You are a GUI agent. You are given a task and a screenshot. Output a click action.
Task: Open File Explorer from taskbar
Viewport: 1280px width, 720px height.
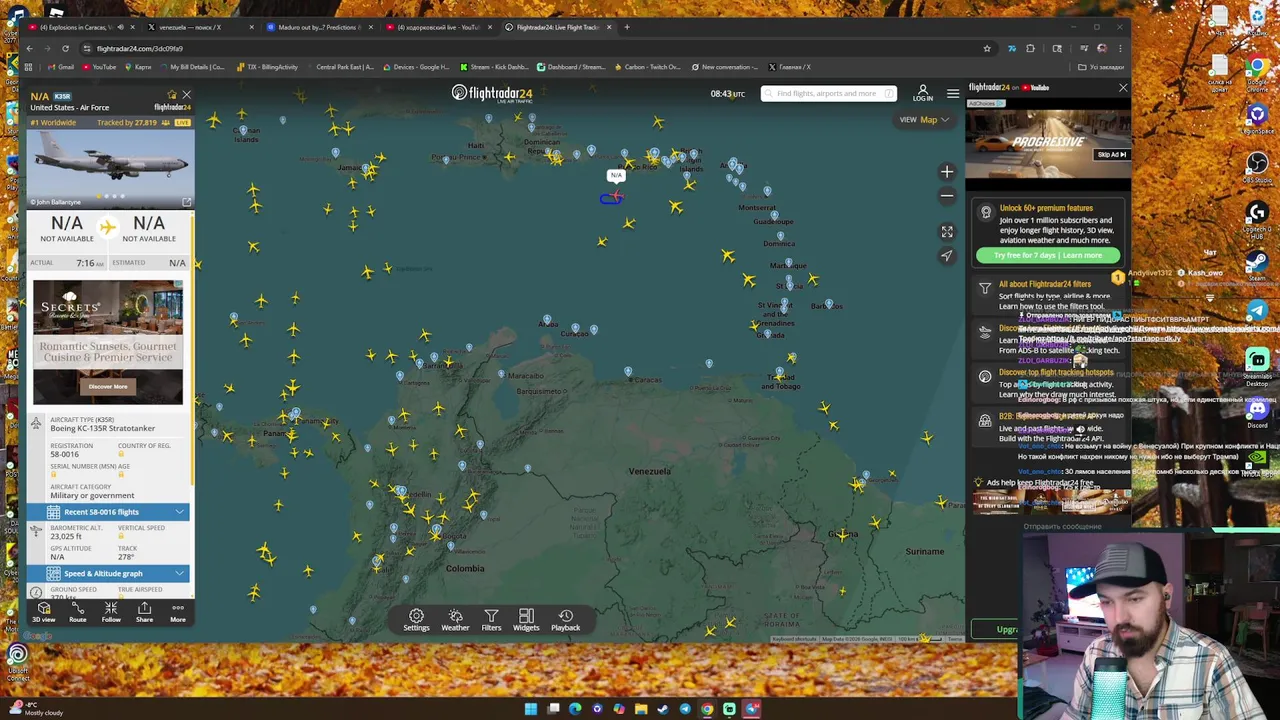(641, 709)
